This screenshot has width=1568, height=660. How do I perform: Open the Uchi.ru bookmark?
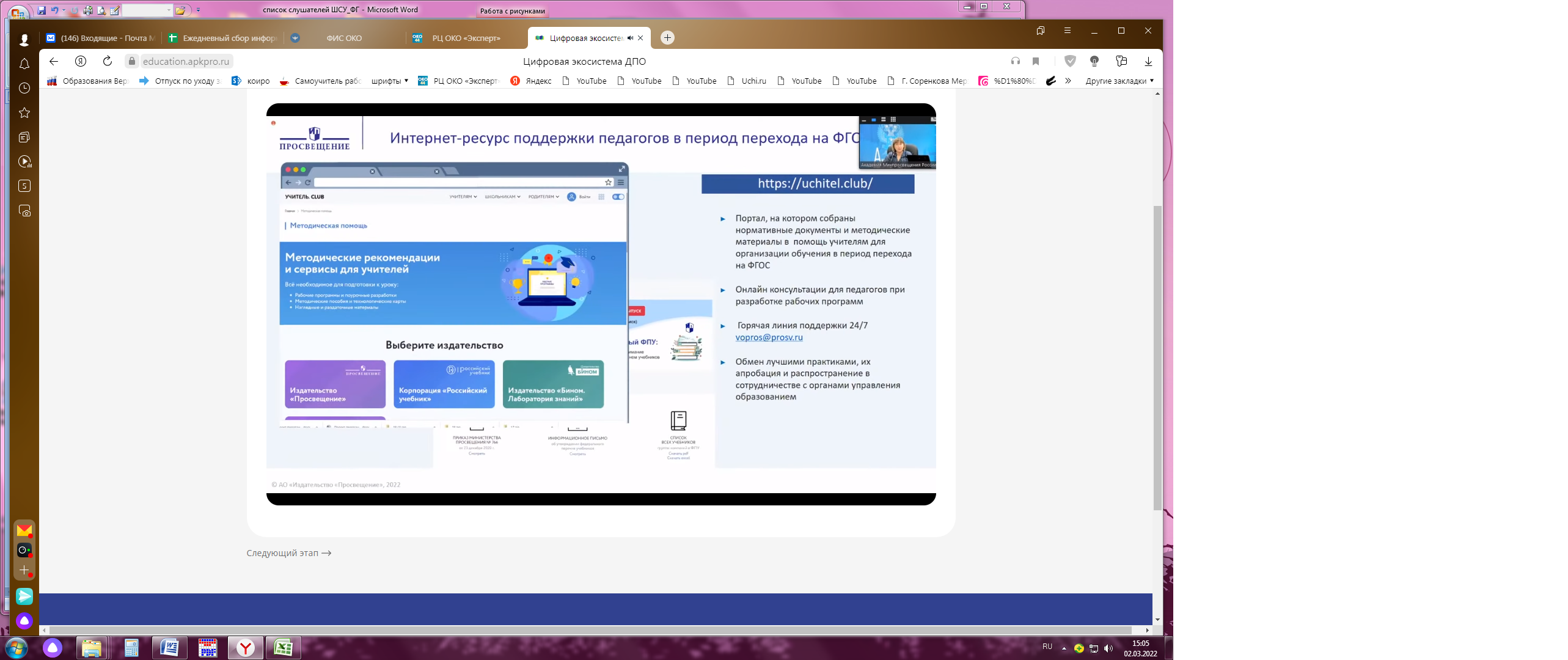747,81
